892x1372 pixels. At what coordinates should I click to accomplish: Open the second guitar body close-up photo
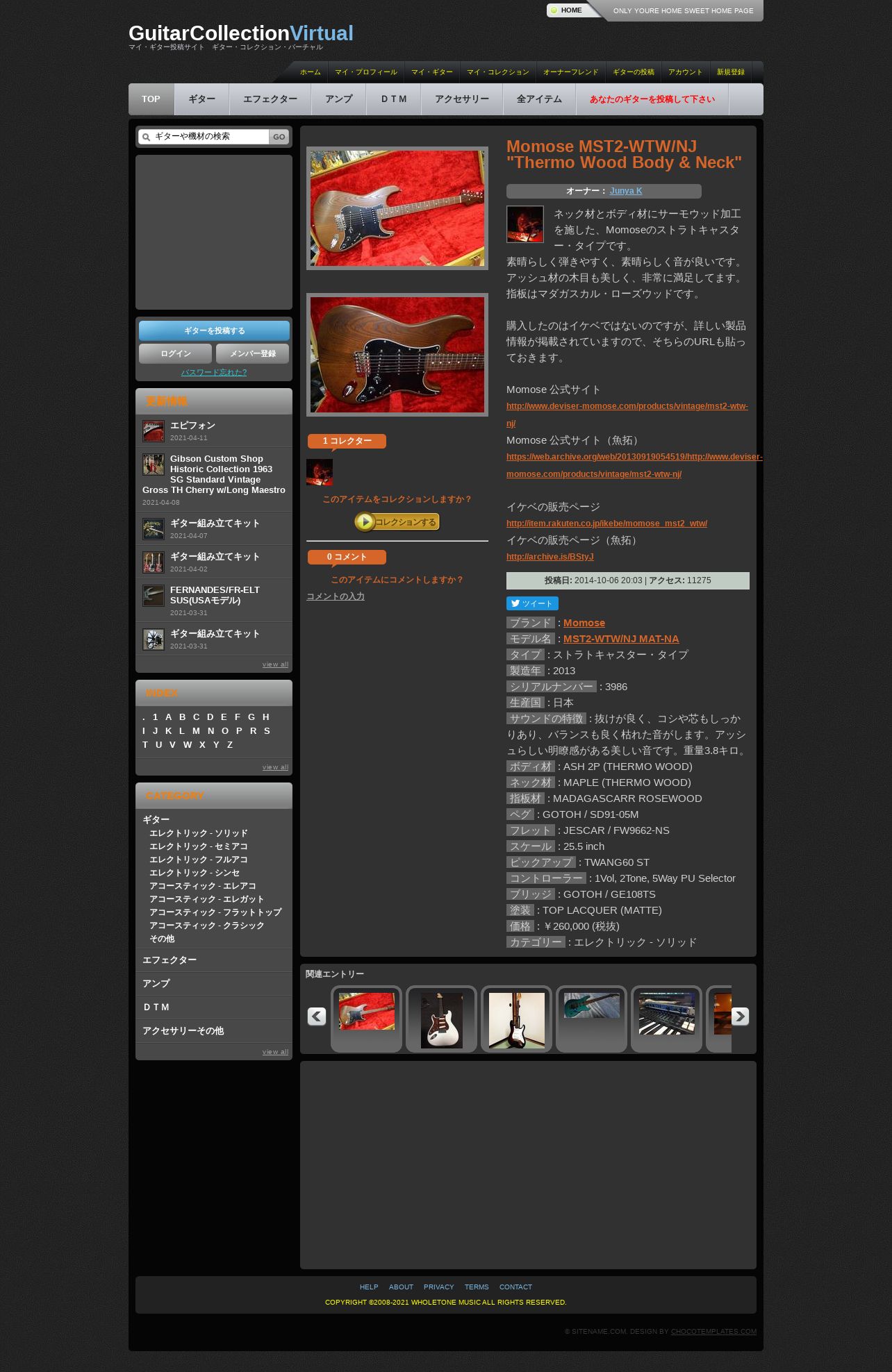coord(397,355)
